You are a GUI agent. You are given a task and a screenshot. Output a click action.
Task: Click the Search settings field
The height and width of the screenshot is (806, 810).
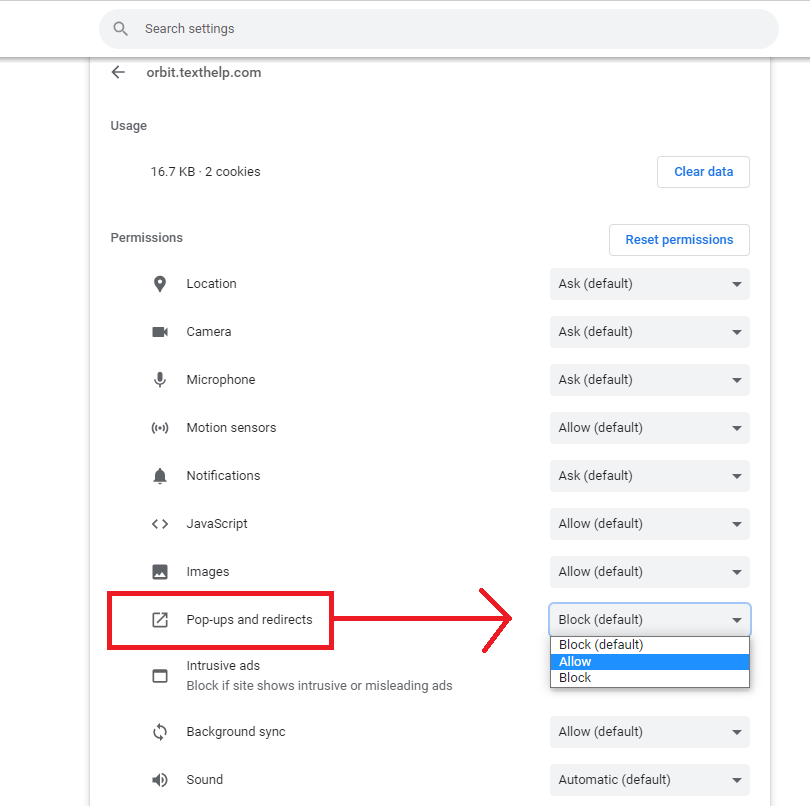coord(440,29)
